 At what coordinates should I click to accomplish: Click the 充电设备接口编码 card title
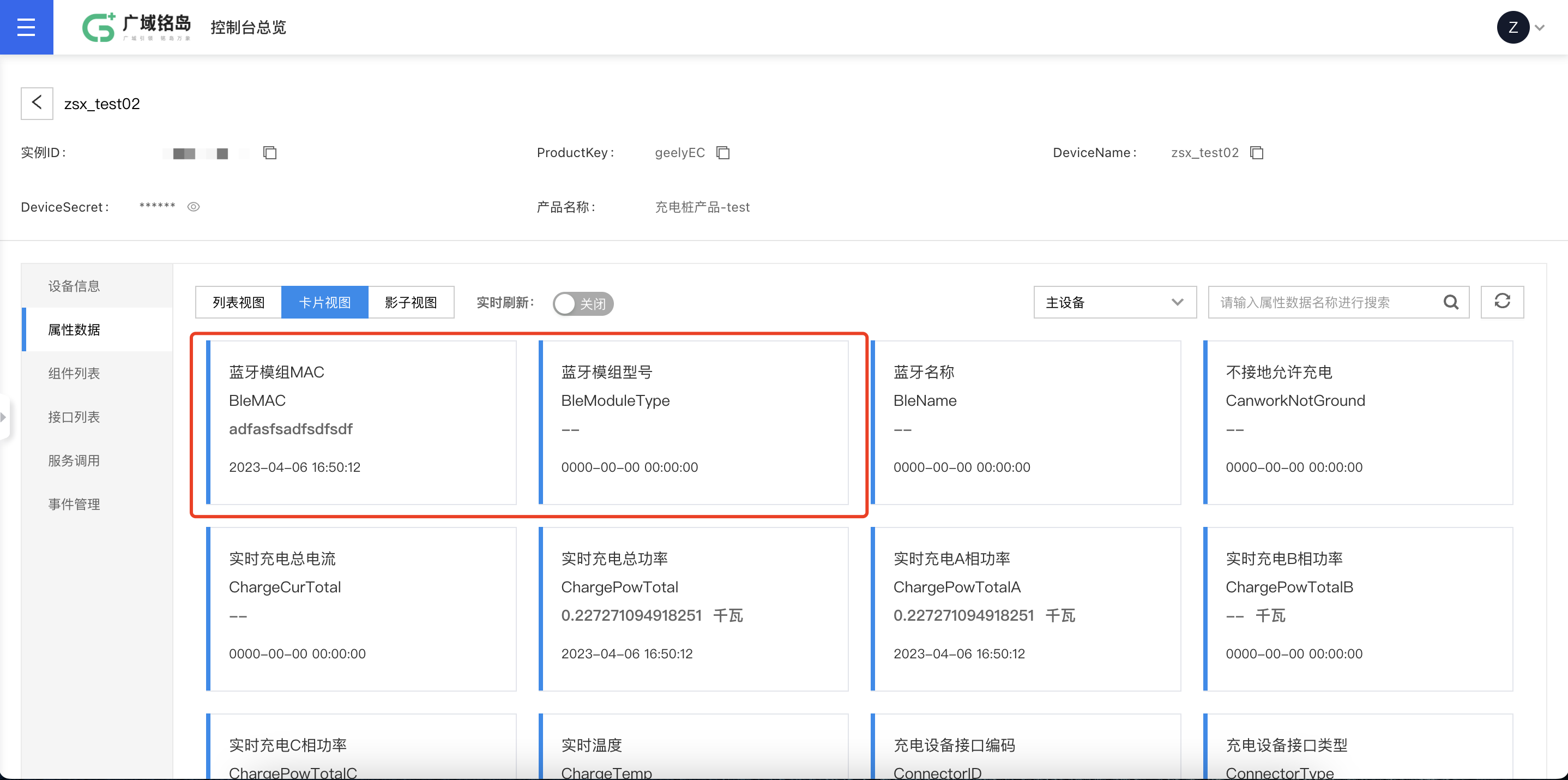(955, 745)
